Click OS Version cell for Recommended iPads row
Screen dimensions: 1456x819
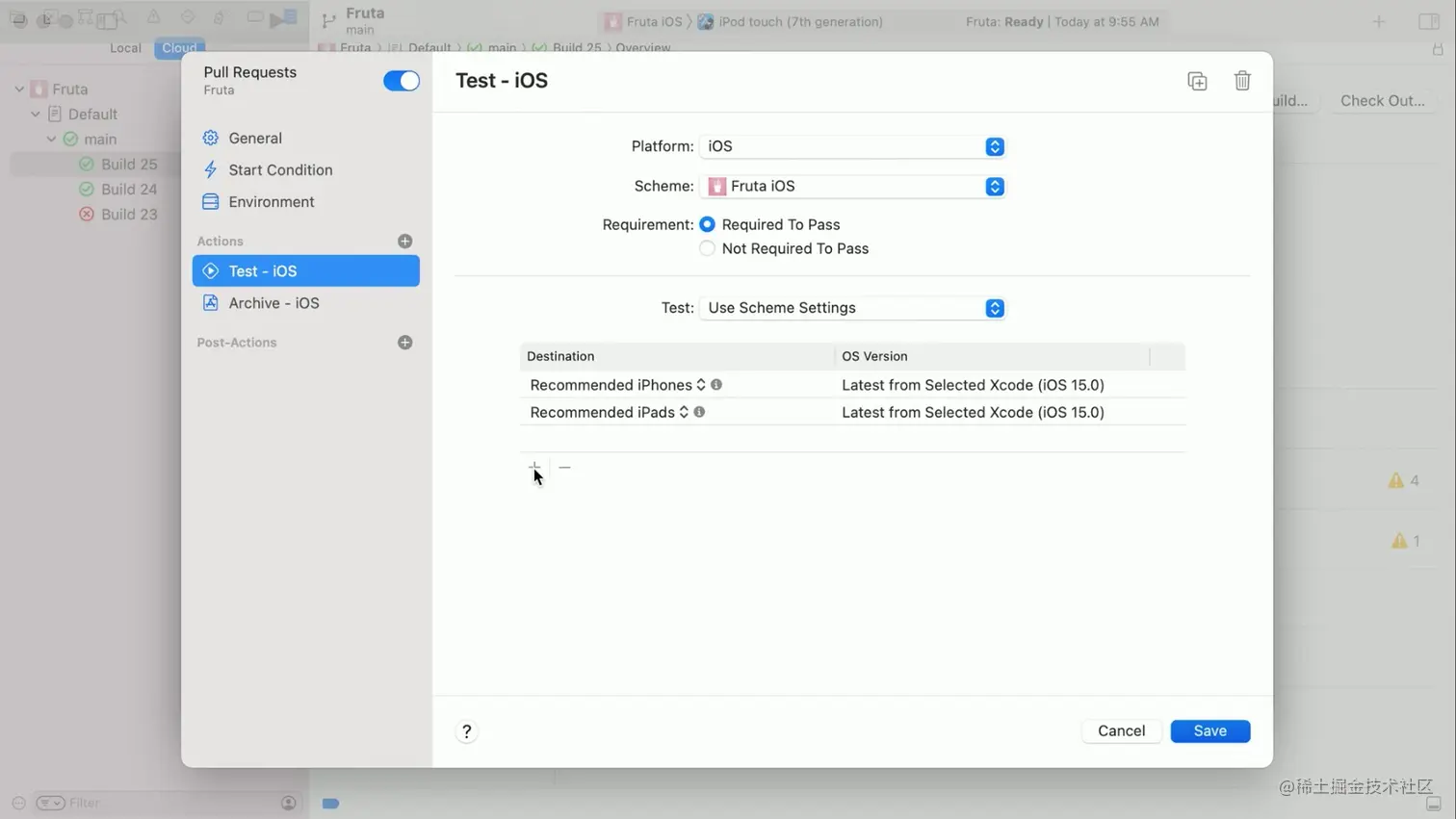point(973,412)
